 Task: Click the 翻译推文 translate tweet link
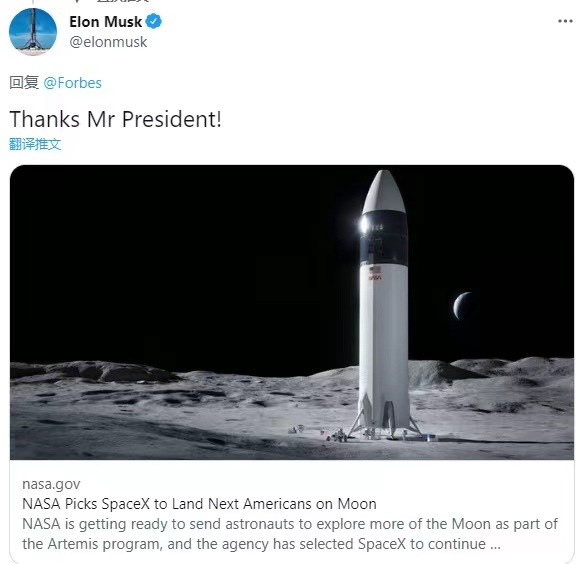click(x=35, y=144)
